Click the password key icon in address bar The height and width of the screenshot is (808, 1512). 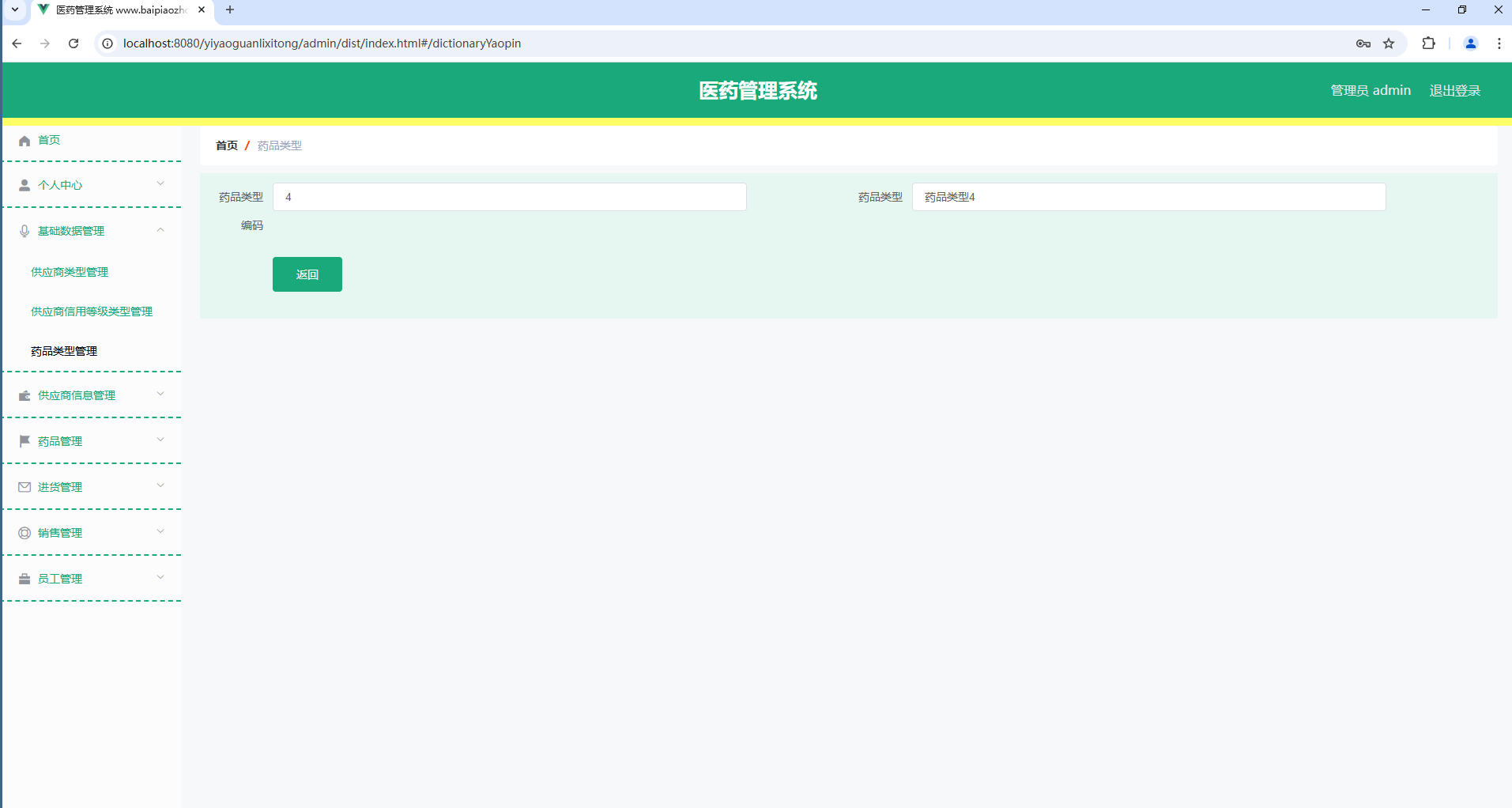tap(1363, 43)
